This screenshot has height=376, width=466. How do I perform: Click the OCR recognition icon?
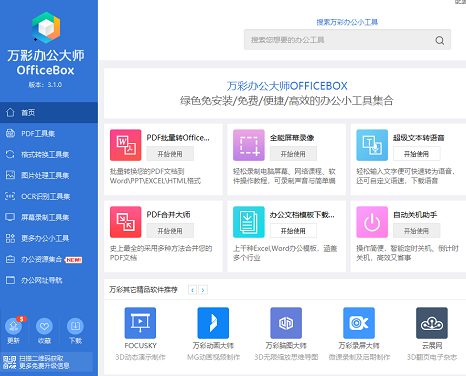(10, 196)
